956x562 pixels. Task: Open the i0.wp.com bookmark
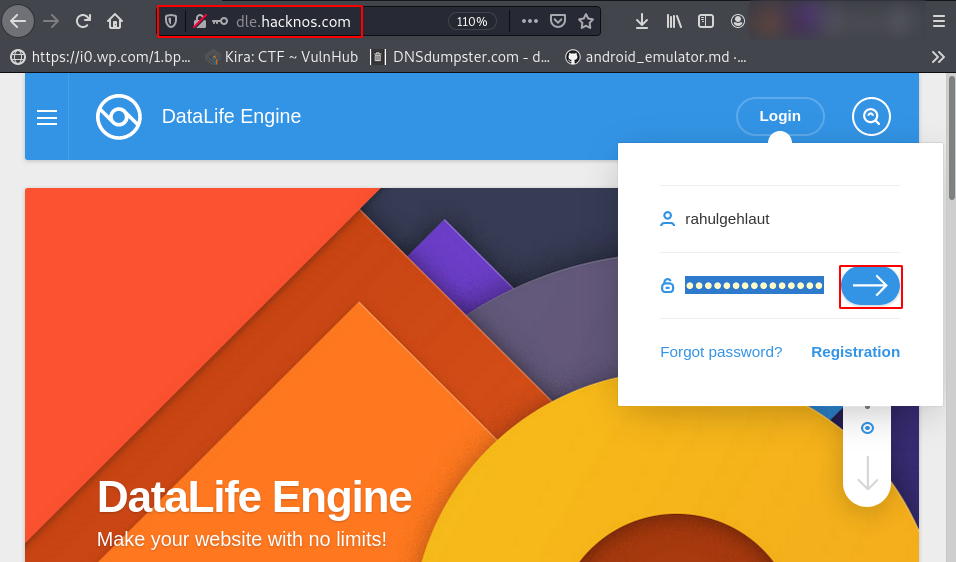click(101, 57)
